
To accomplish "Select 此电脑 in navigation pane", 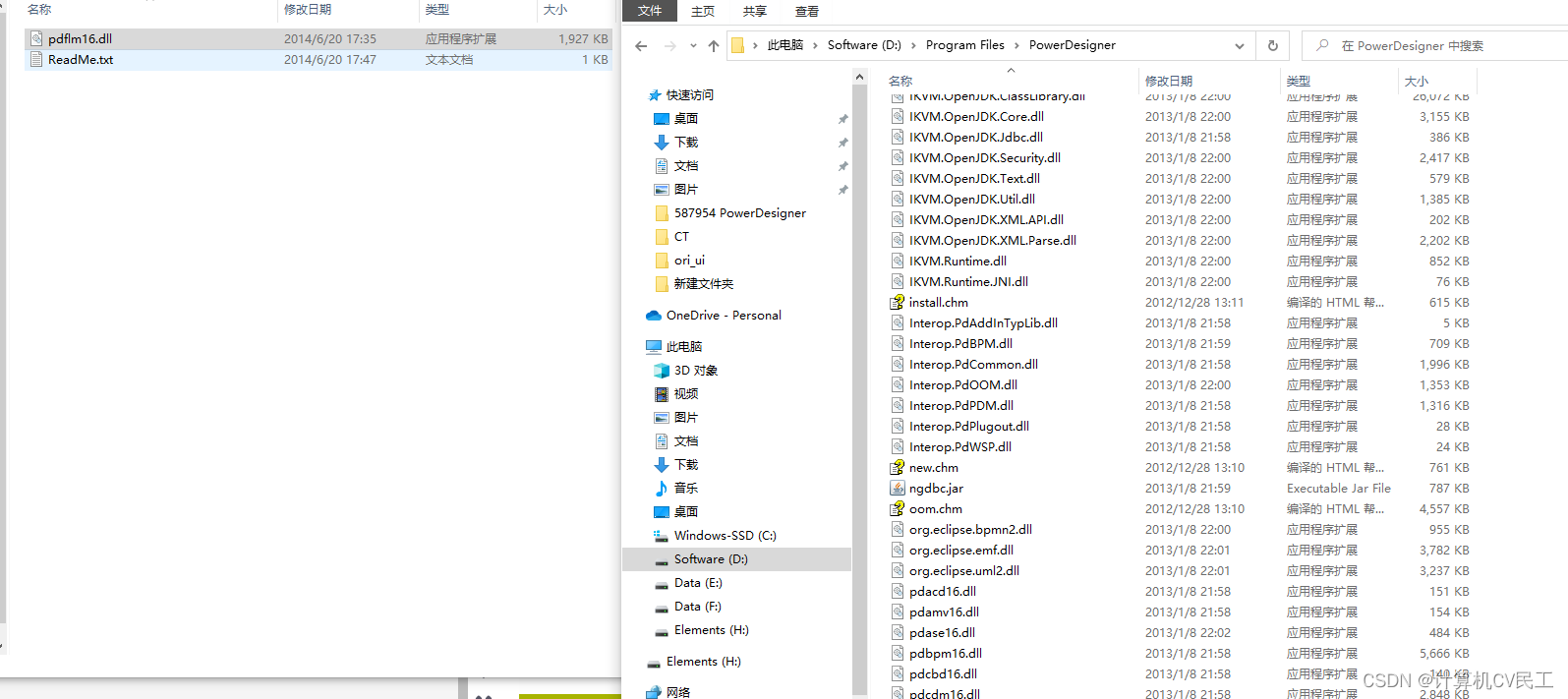I will pos(684,347).
